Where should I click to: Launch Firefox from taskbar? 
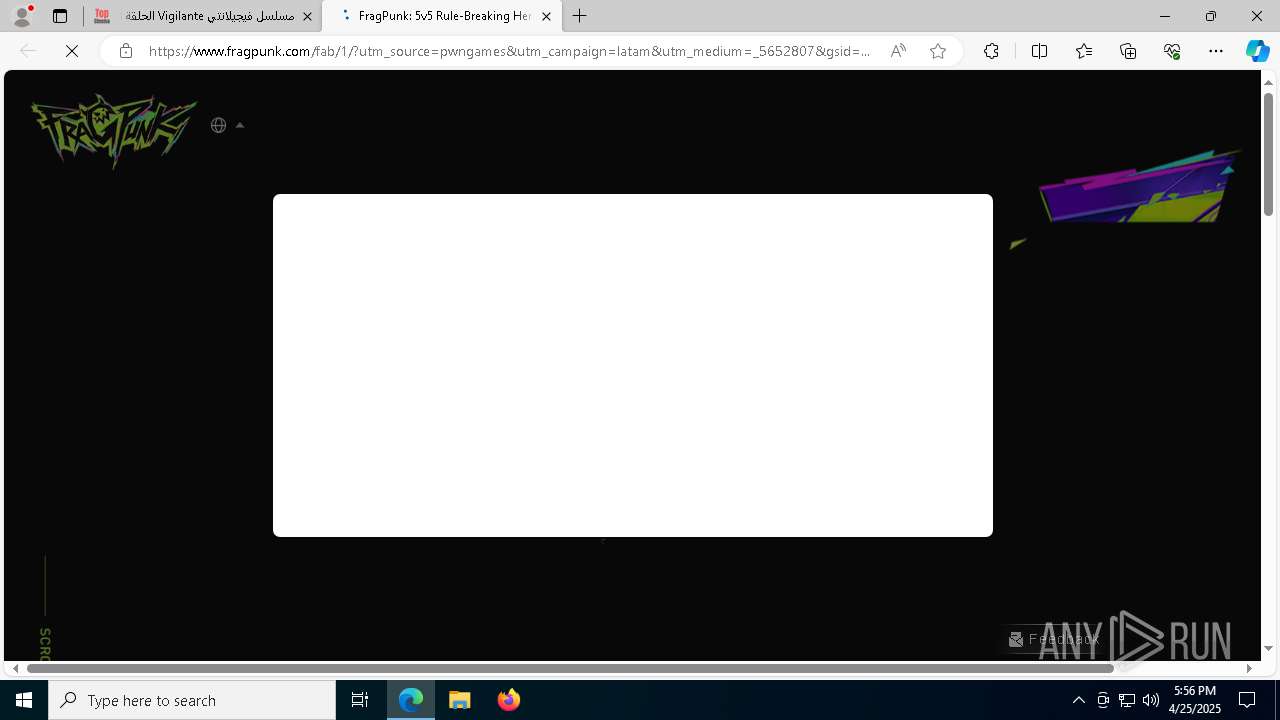coord(509,700)
